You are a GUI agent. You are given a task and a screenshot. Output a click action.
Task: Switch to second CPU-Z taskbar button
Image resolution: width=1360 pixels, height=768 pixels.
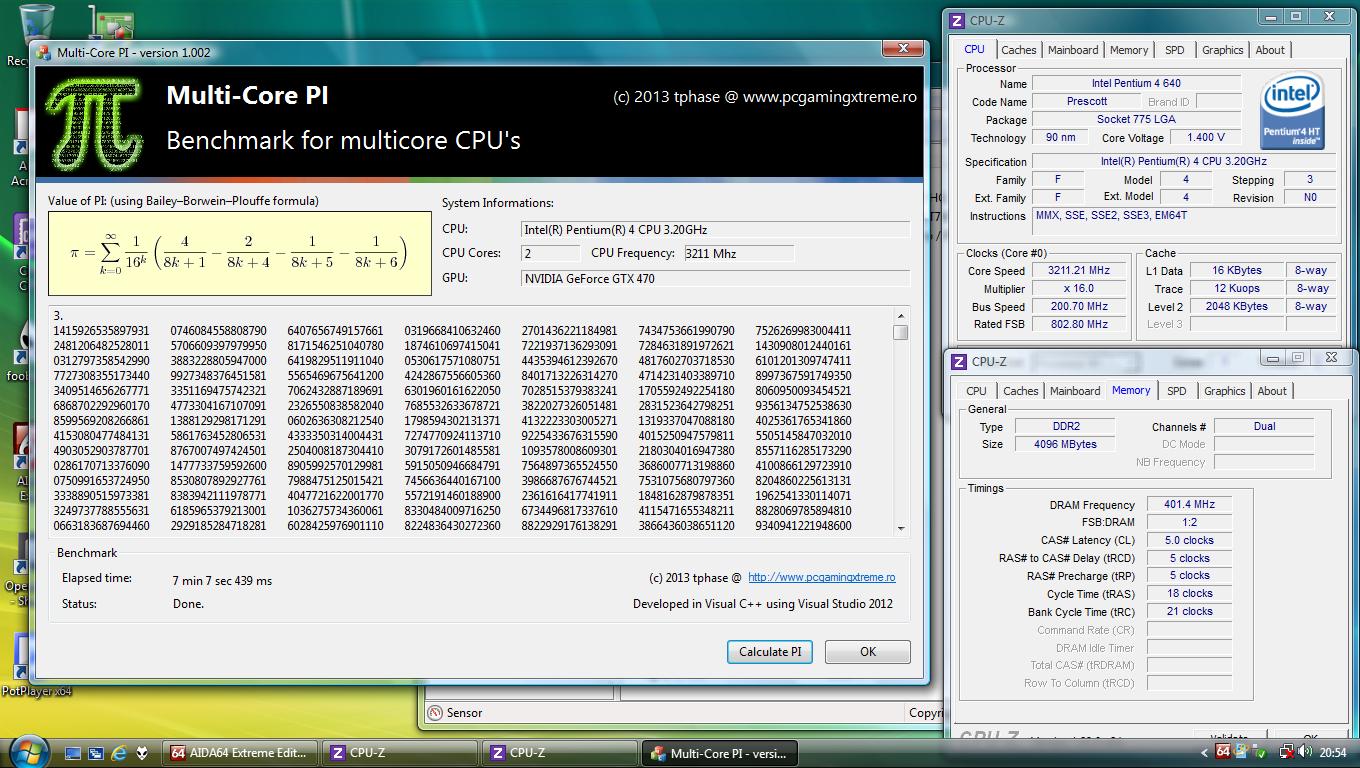click(x=559, y=753)
